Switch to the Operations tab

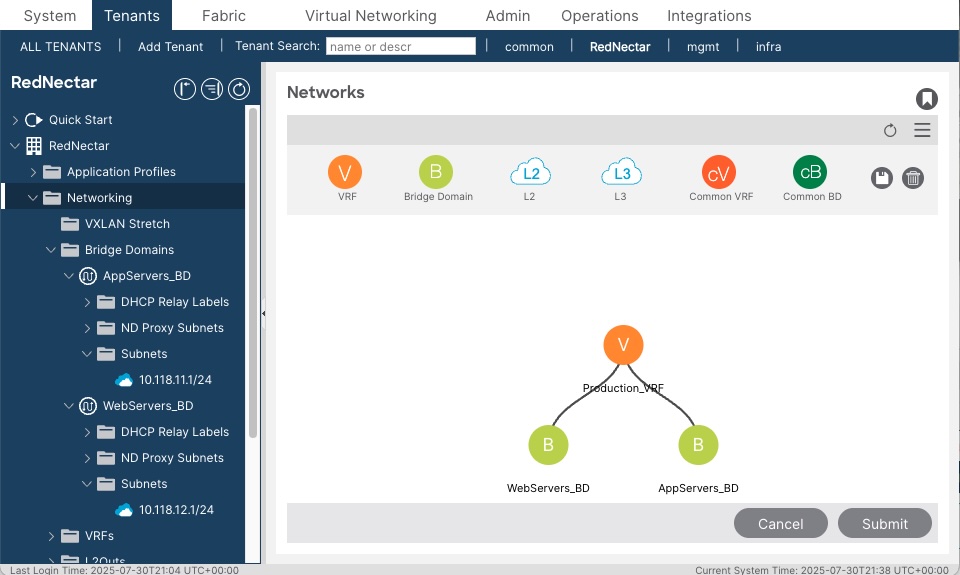point(599,16)
